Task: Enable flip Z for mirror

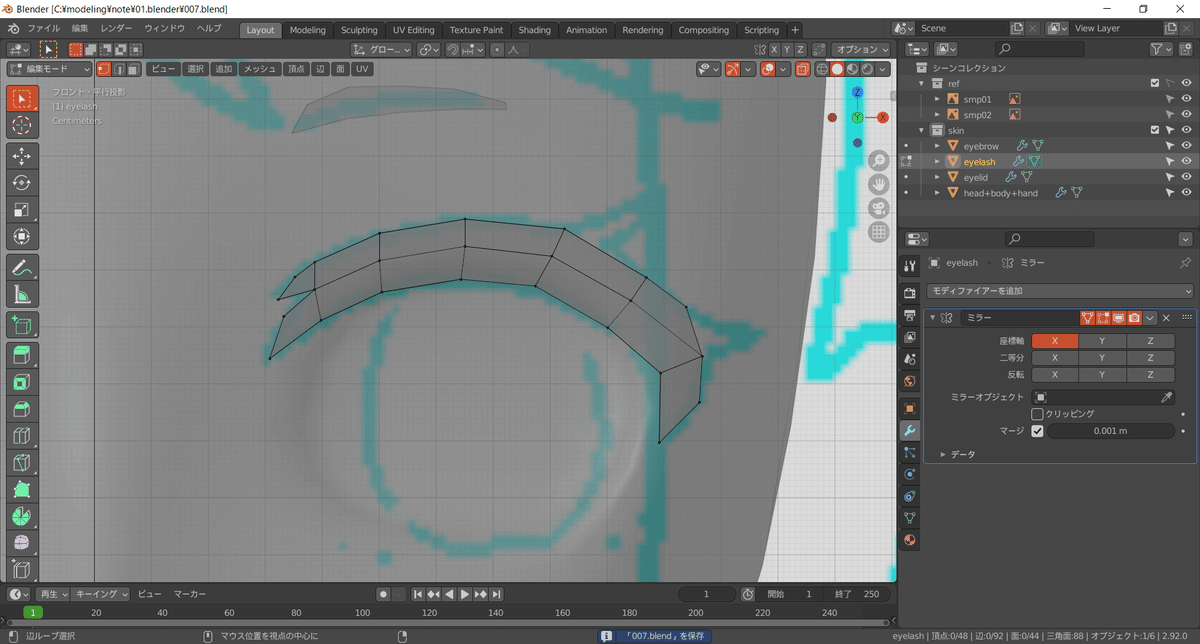Action: (x=1150, y=375)
